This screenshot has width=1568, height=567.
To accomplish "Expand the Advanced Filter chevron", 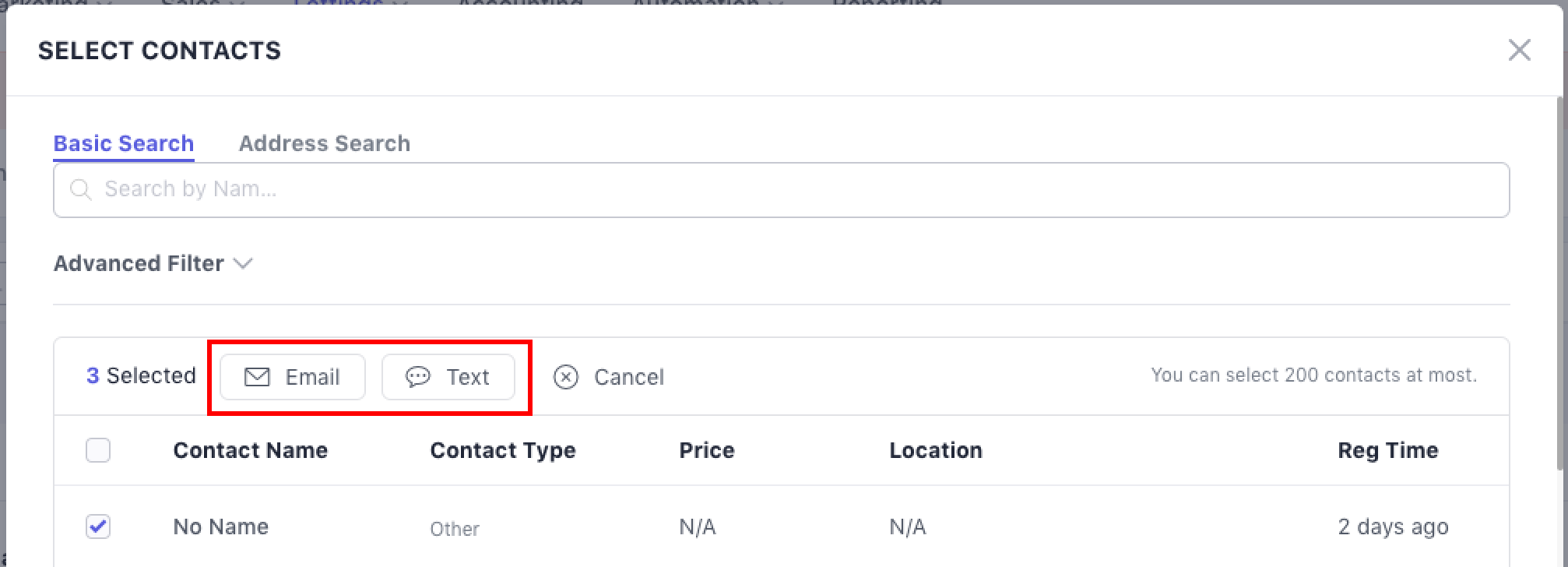I will click(x=243, y=263).
